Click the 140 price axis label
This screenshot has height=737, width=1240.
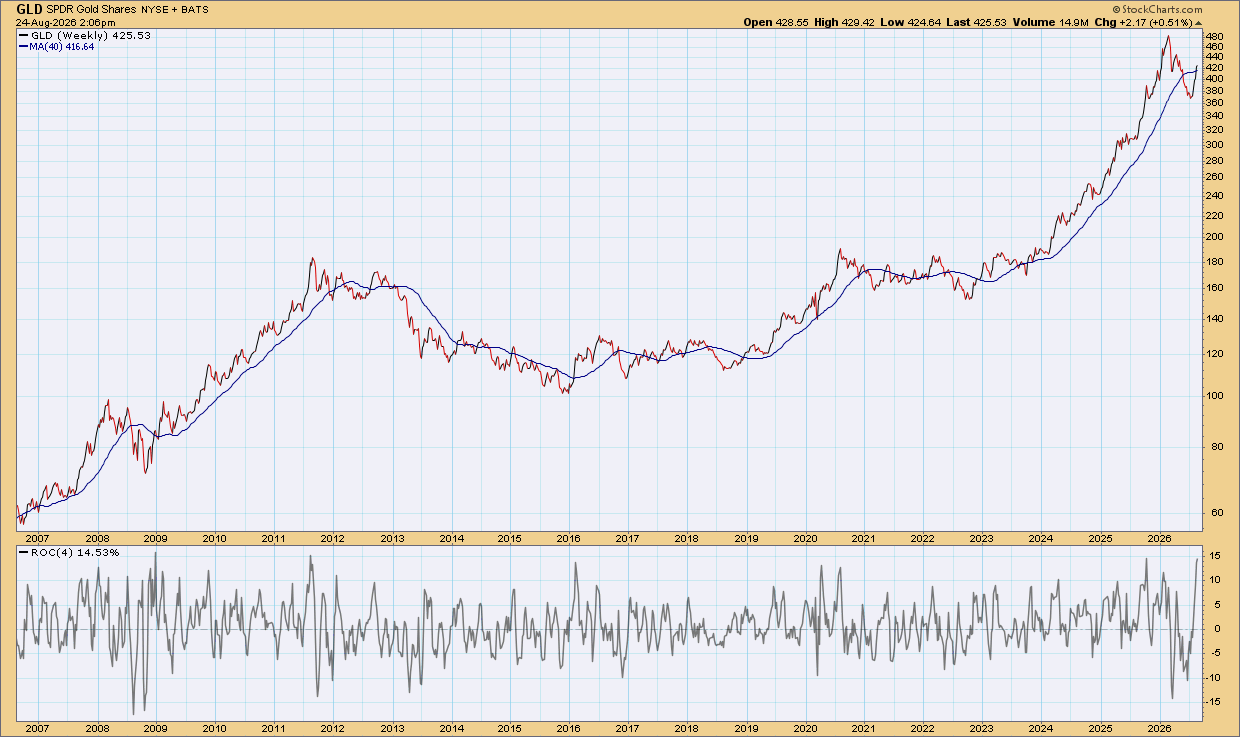tap(1216, 318)
